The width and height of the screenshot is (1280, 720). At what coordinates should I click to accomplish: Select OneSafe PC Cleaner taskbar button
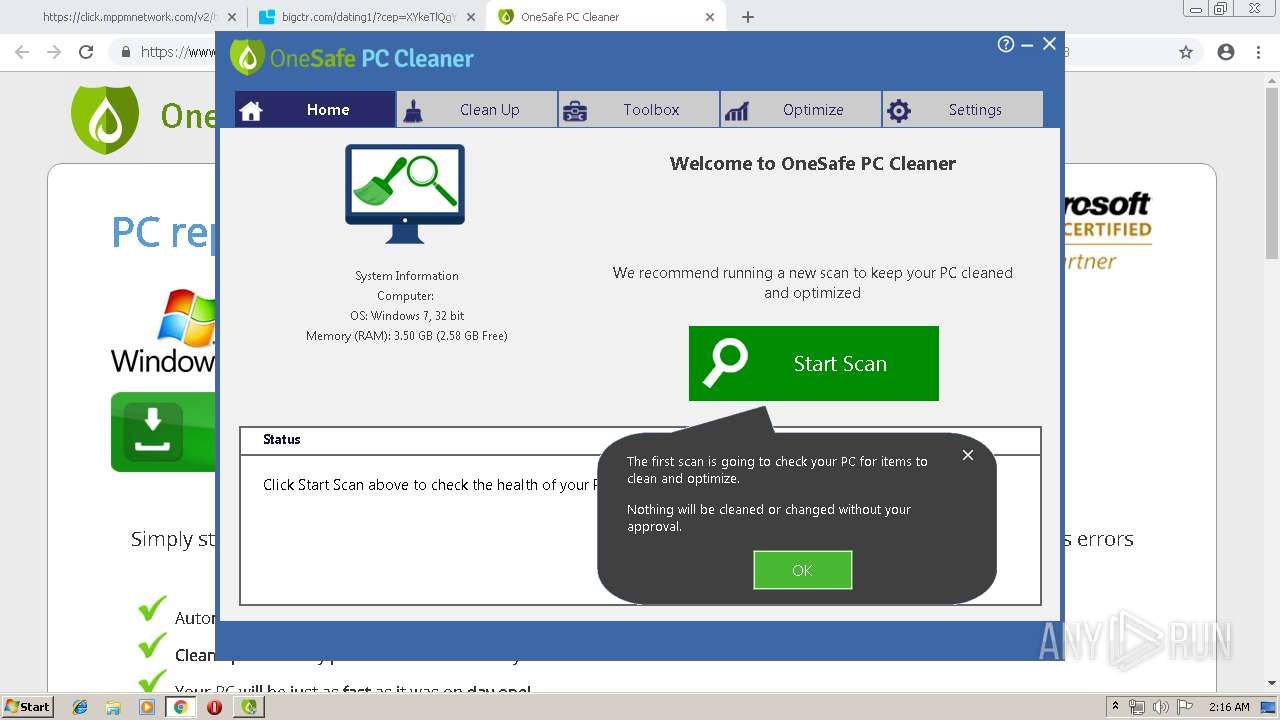tap(249, 707)
